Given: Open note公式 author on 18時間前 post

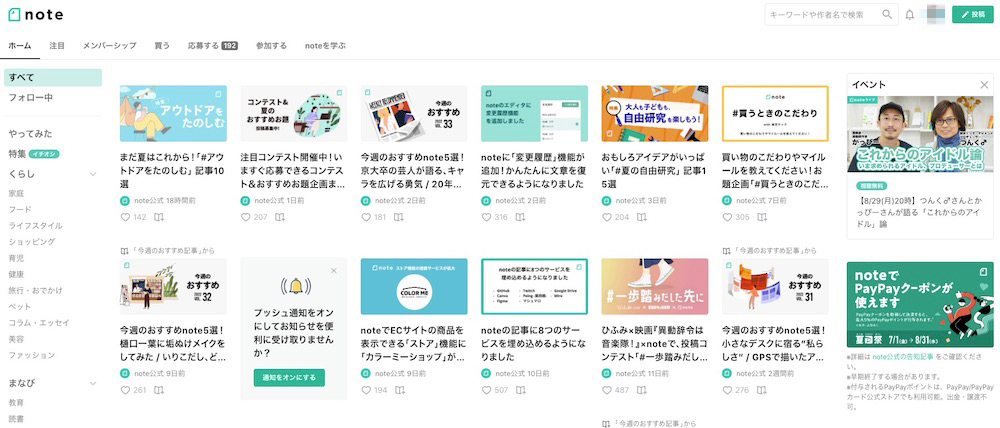Looking at the screenshot, I should coord(149,200).
